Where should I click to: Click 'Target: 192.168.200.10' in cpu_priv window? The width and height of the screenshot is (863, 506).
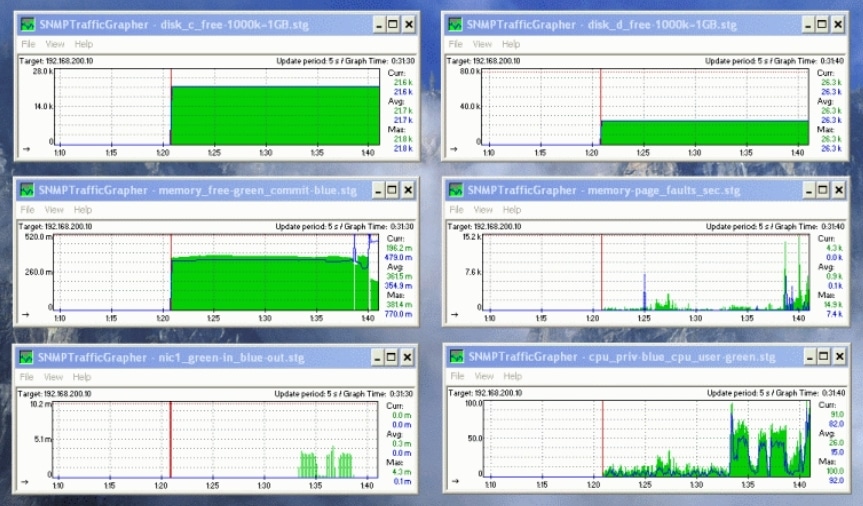tap(485, 393)
